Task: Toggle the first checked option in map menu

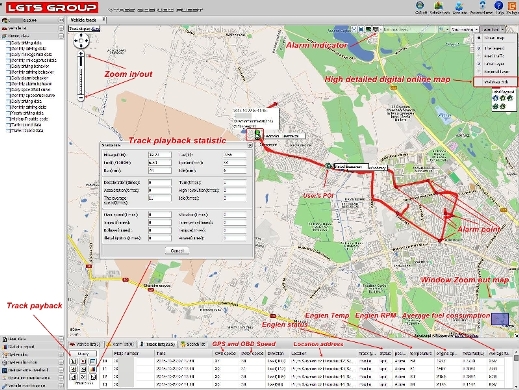Action: pos(479,48)
